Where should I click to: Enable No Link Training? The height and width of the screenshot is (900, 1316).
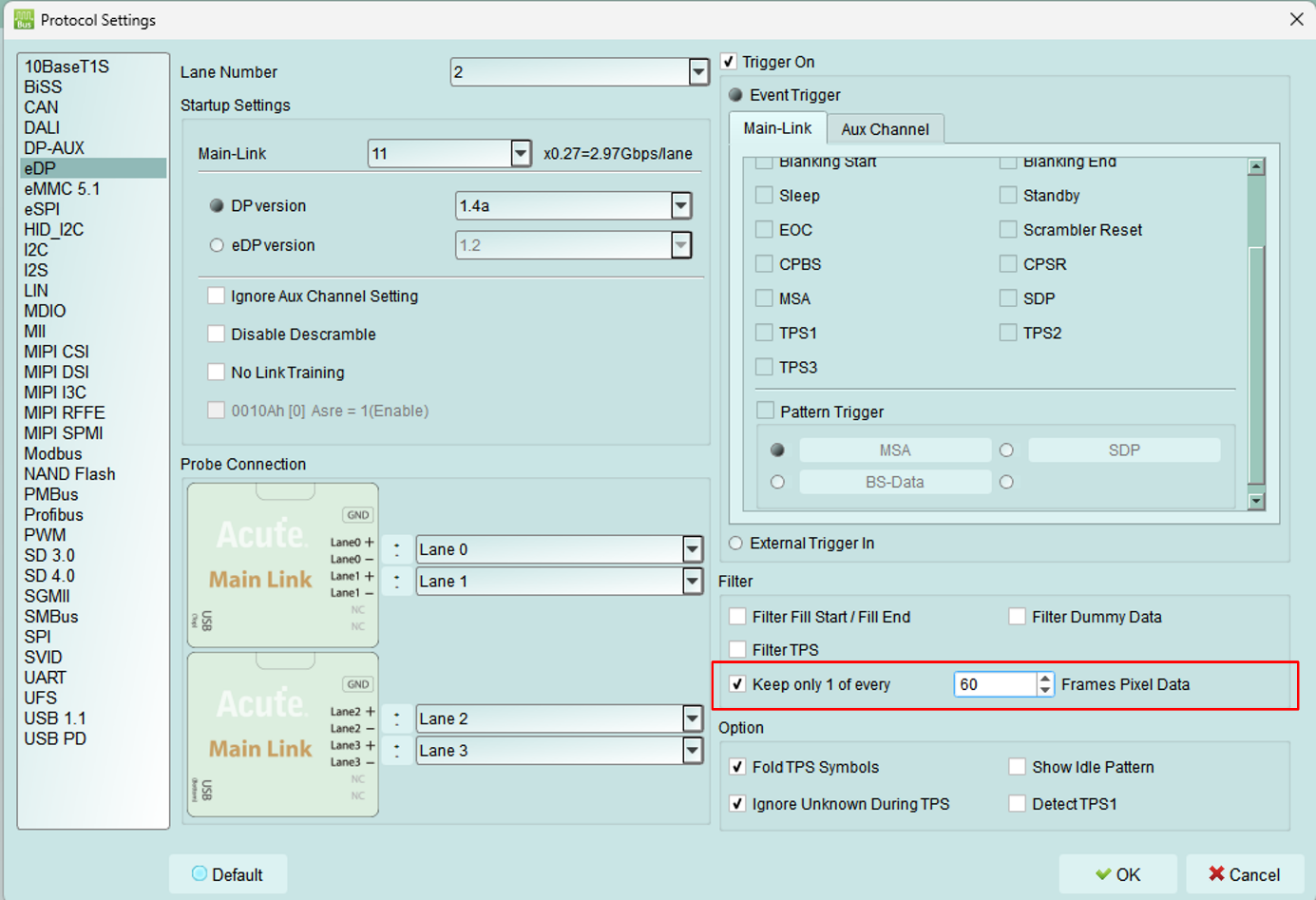pyautogui.click(x=217, y=373)
